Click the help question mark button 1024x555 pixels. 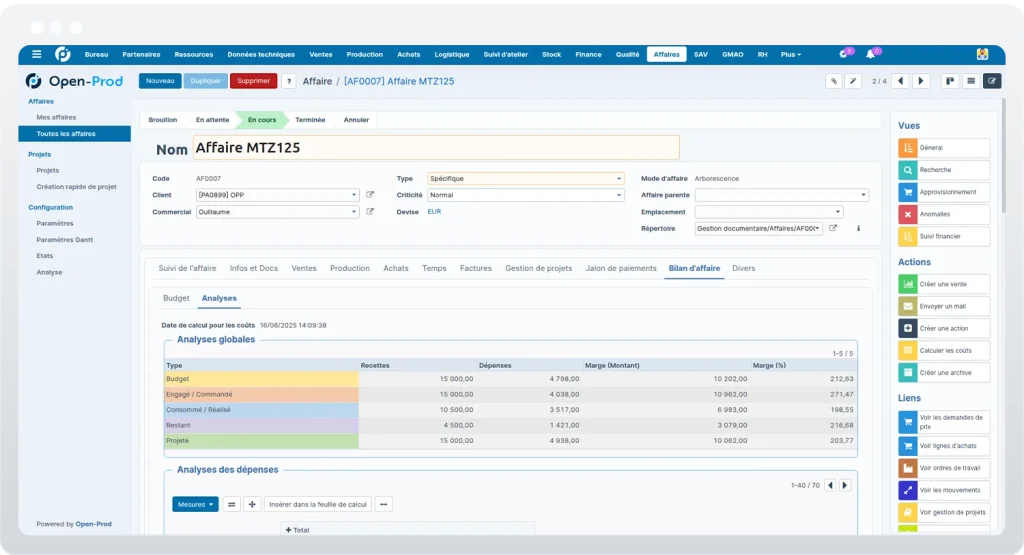pyautogui.click(x=289, y=81)
